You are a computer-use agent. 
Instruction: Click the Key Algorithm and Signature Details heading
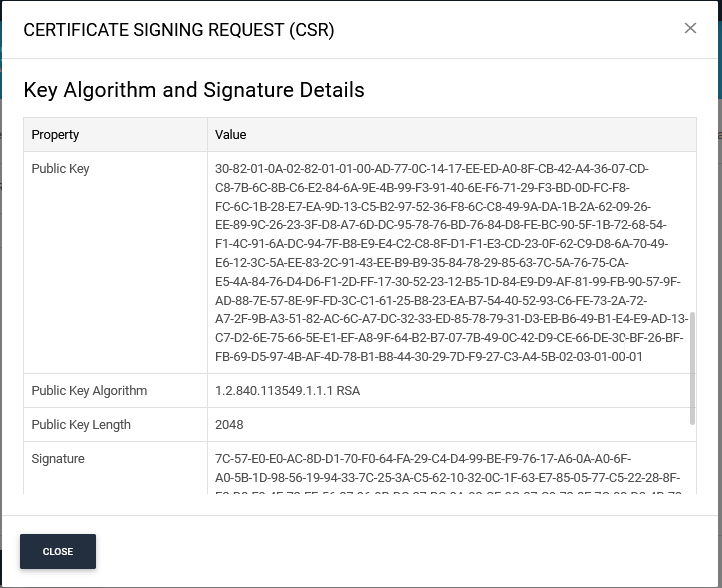(x=194, y=90)
